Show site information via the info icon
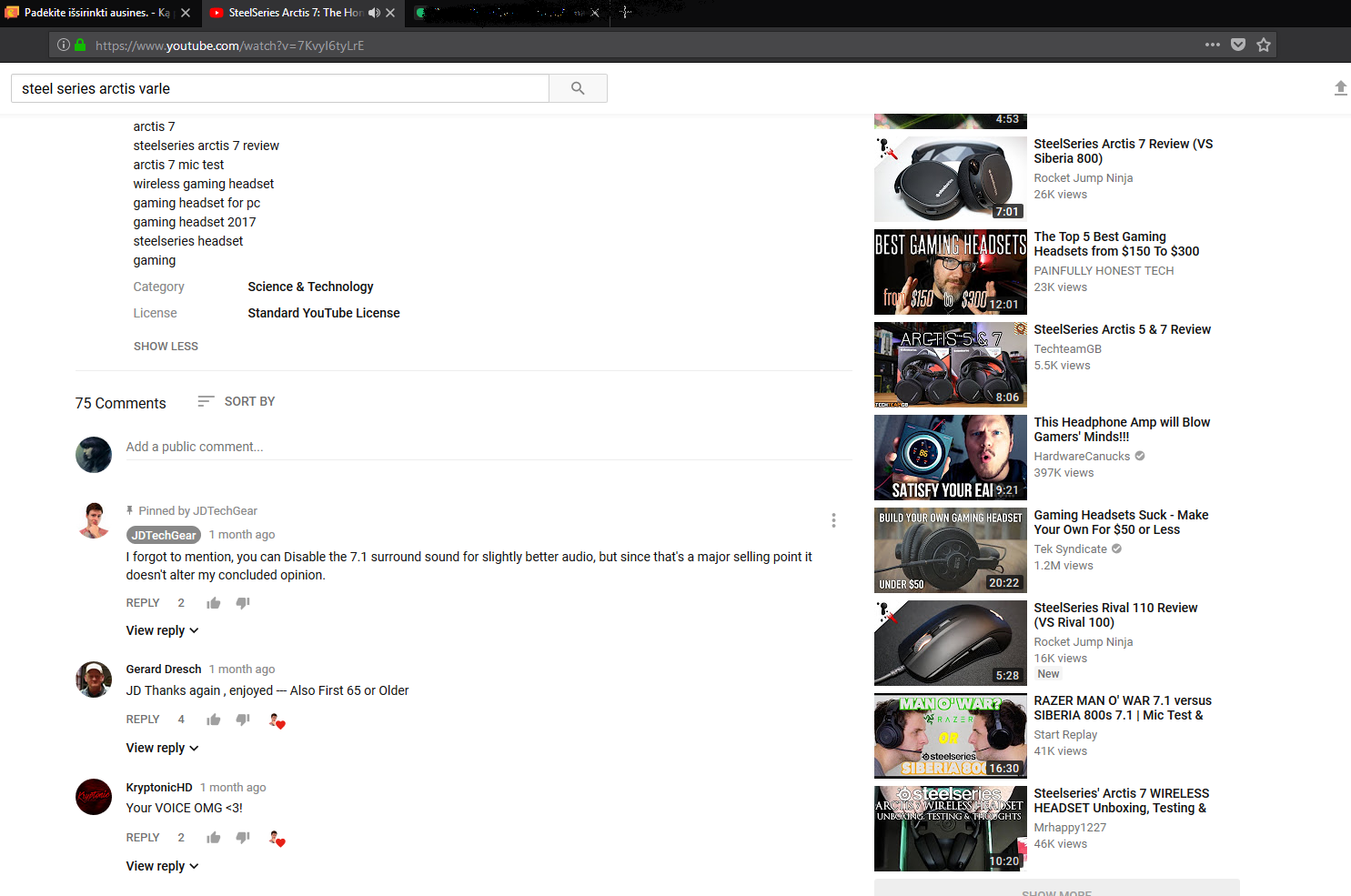This screenshot has height=896, width=1351. (64, 45)
